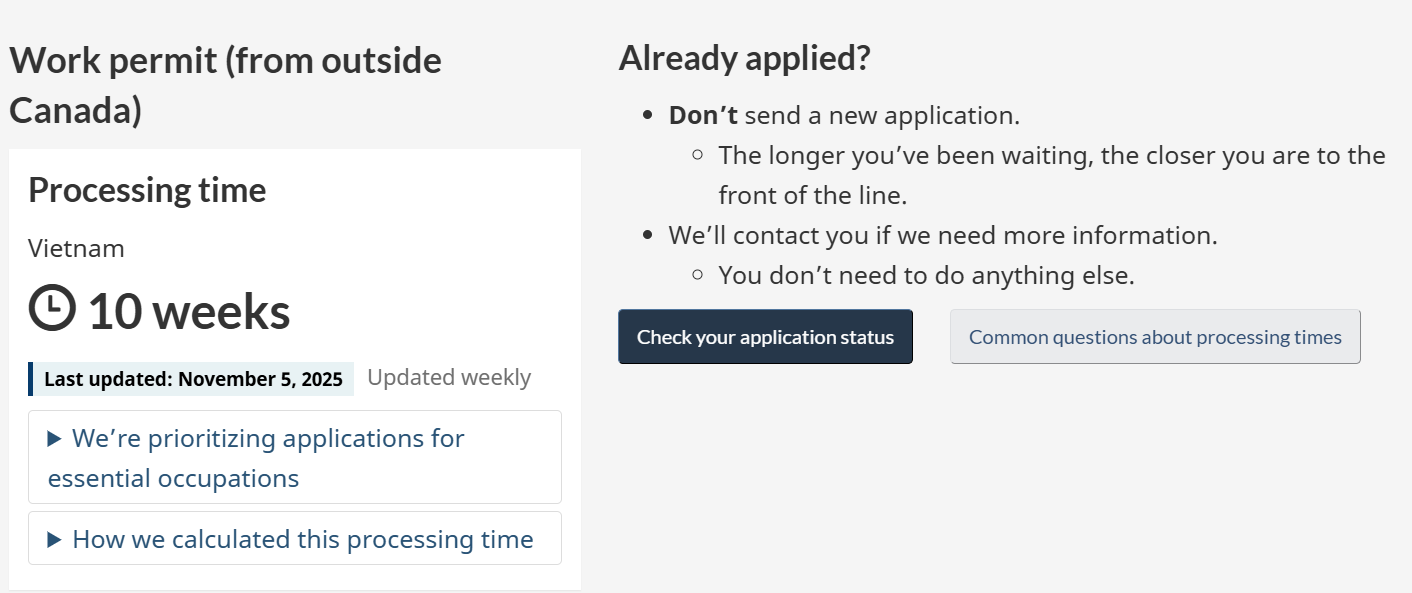
Task: Click the bold "Don't" word
Action: (703, 115)
